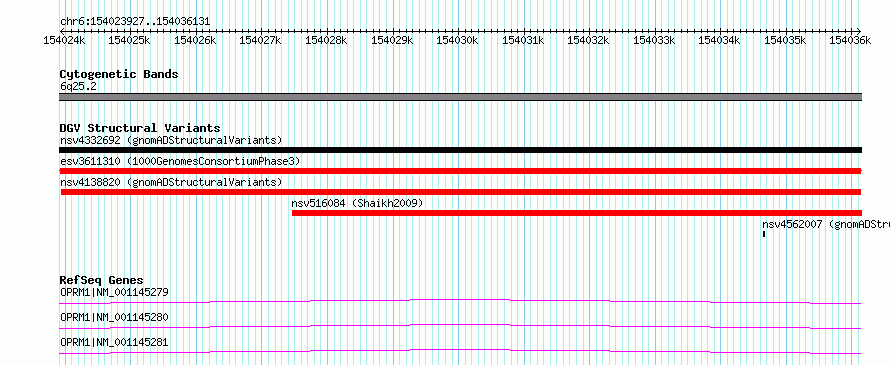Open the esv3611310 variant label

pyautogui.click(x=180, y=162)
